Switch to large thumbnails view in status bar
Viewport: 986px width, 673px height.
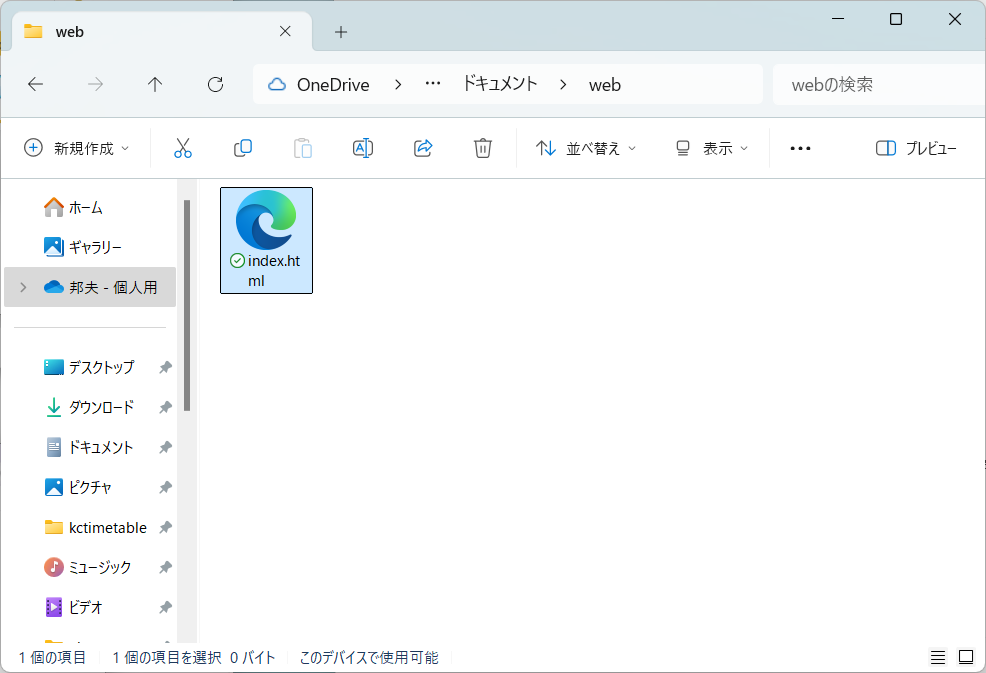coord(965,657)
